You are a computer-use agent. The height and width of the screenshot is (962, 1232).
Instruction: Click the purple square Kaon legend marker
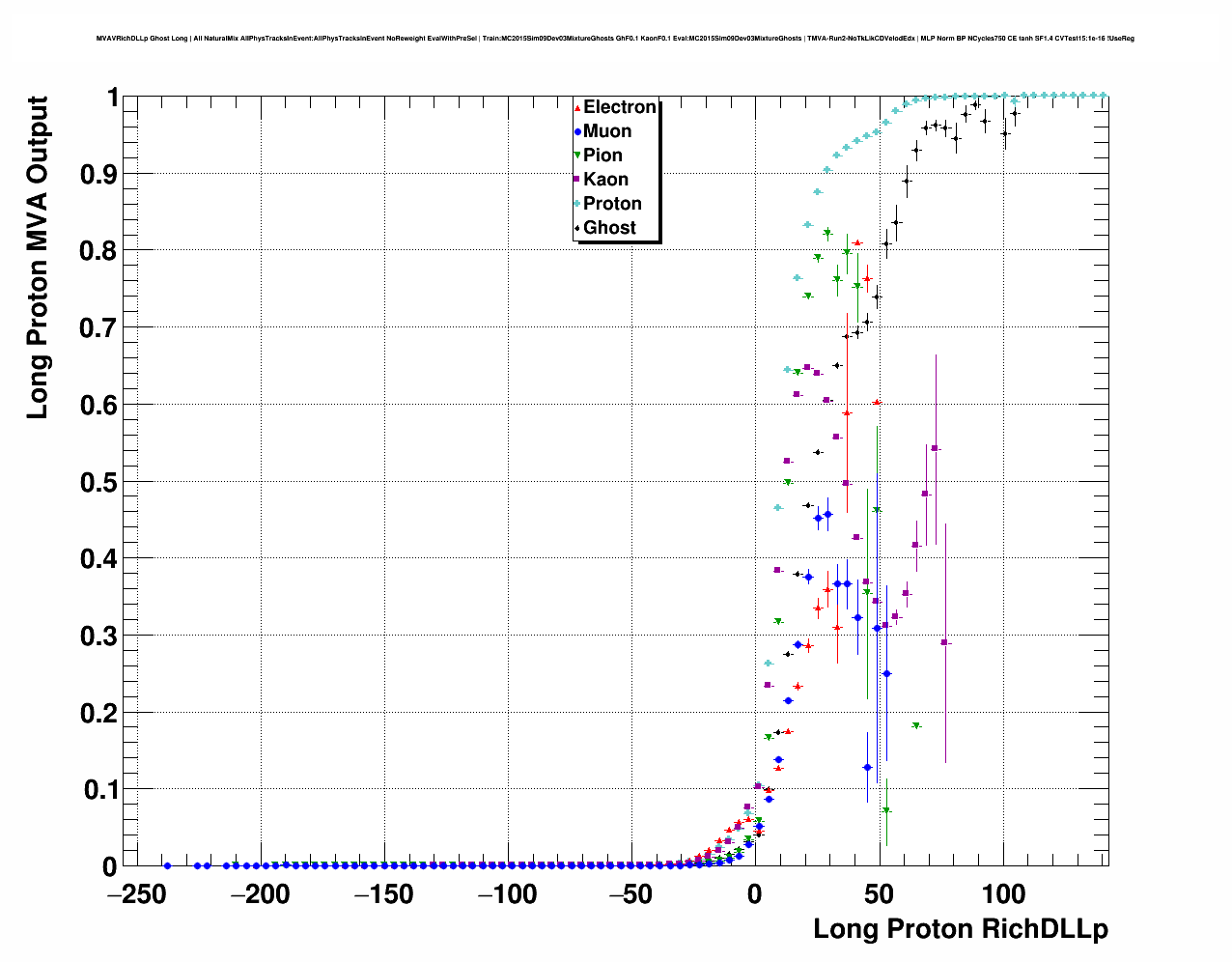577,180
